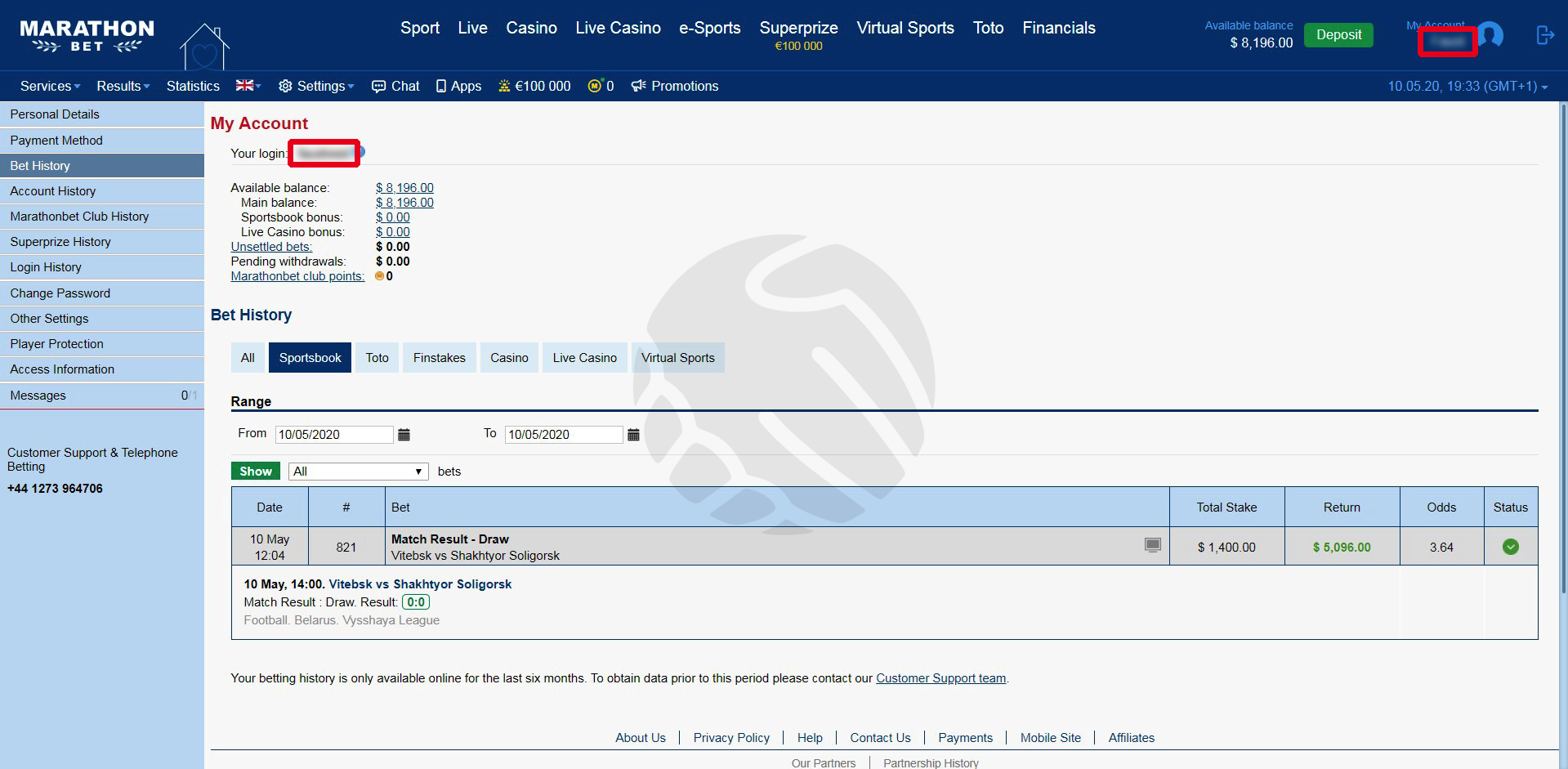Open the Affiliates footer link
Image resolution: width=1568 pixels, height=769 pixels.
point(1131,738)
